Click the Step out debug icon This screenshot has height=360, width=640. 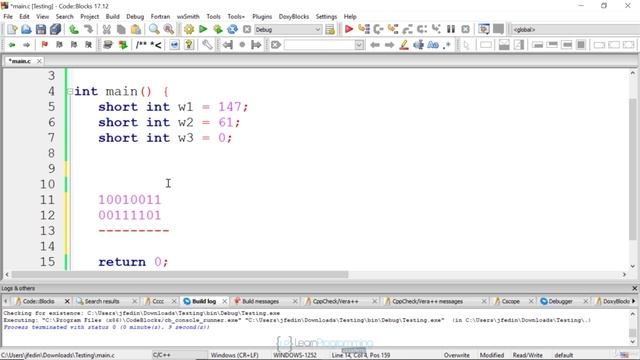(407, 29)
